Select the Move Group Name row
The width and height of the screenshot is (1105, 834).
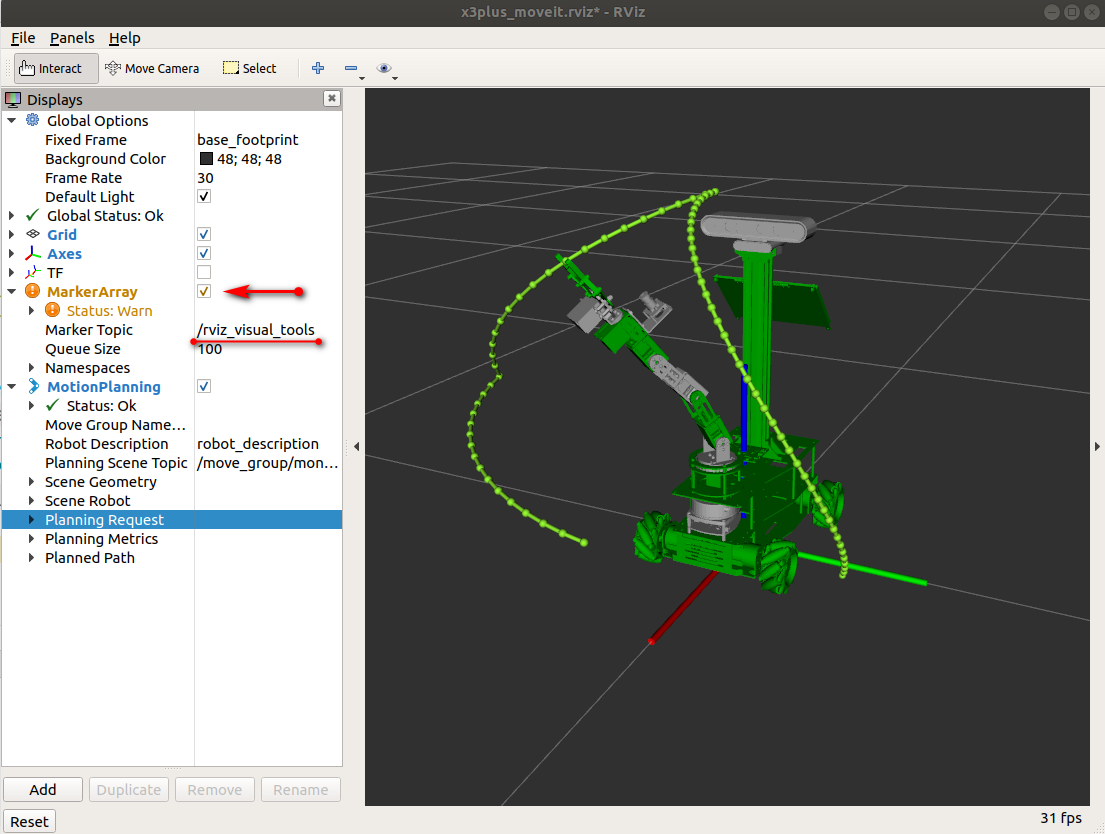point(172,425)
